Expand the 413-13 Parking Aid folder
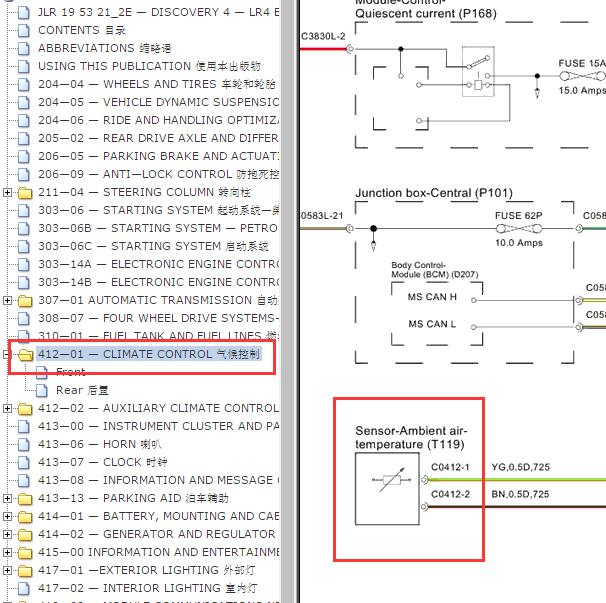The width and height of the screenshot is (606, 603). pos(7,498)
